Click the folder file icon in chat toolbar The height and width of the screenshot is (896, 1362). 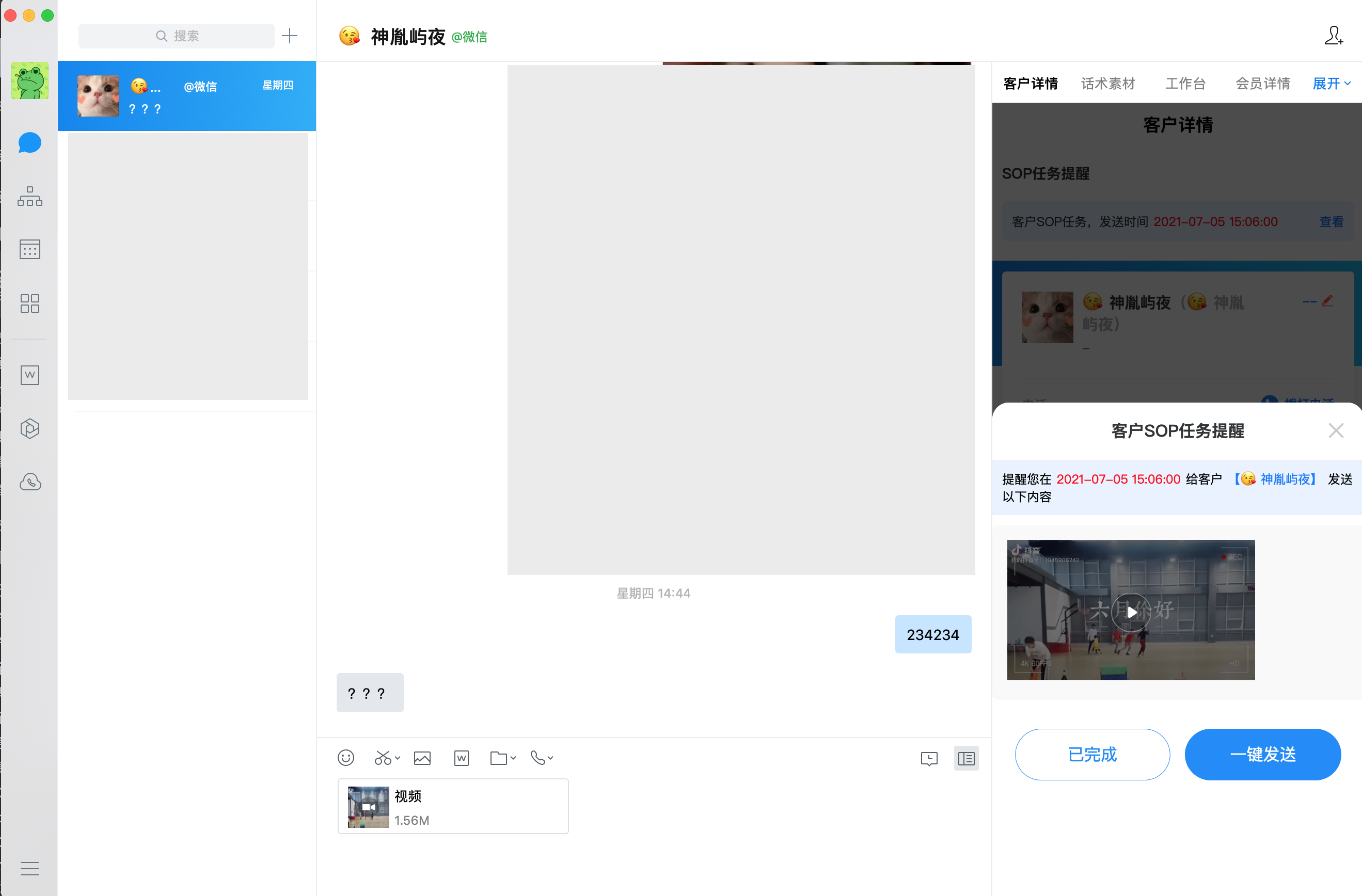point(498,758)
